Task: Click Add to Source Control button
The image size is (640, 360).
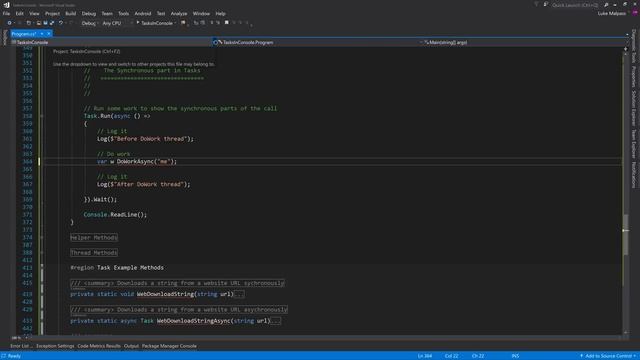Action: click(x=608, y=356)
